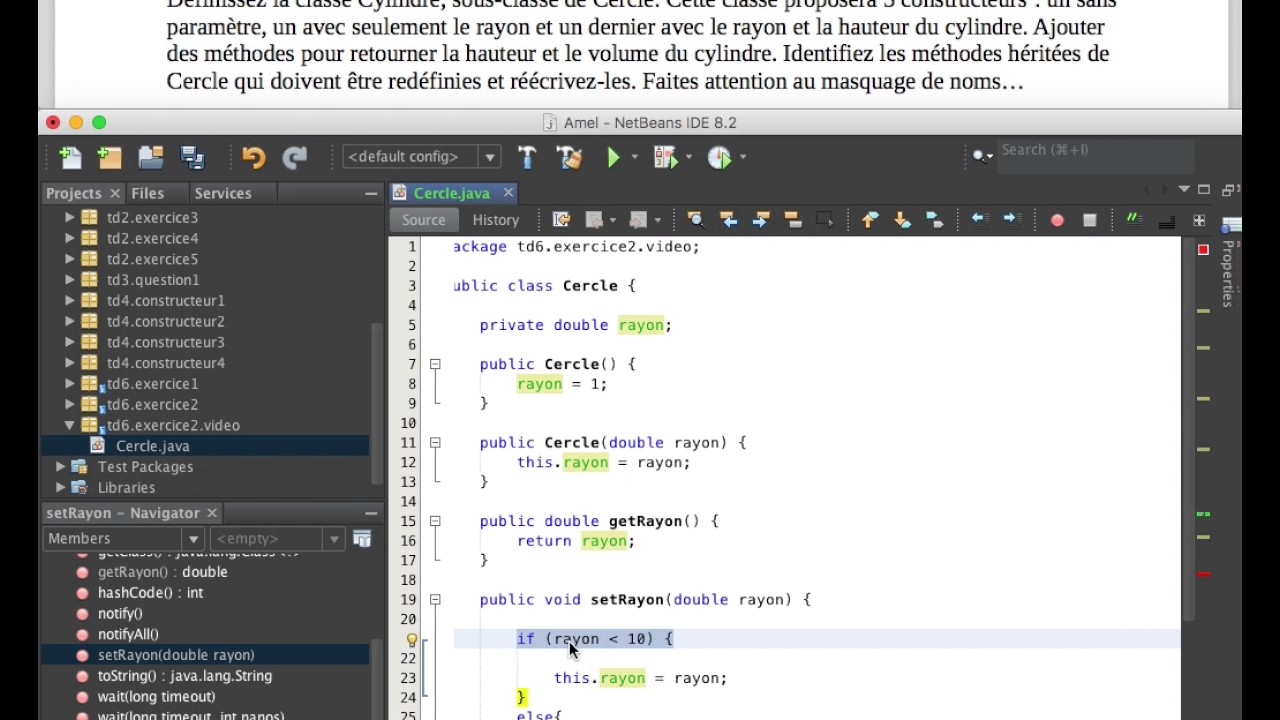Run the project with the green arrow
This screenshot has height=720, width=1280.
pos(613,157)
